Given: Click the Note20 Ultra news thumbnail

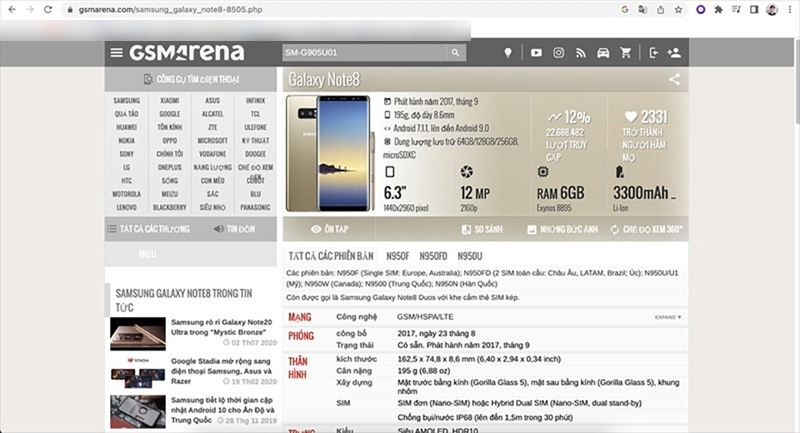Looking at the screenshot, I should tap(138, 334).
